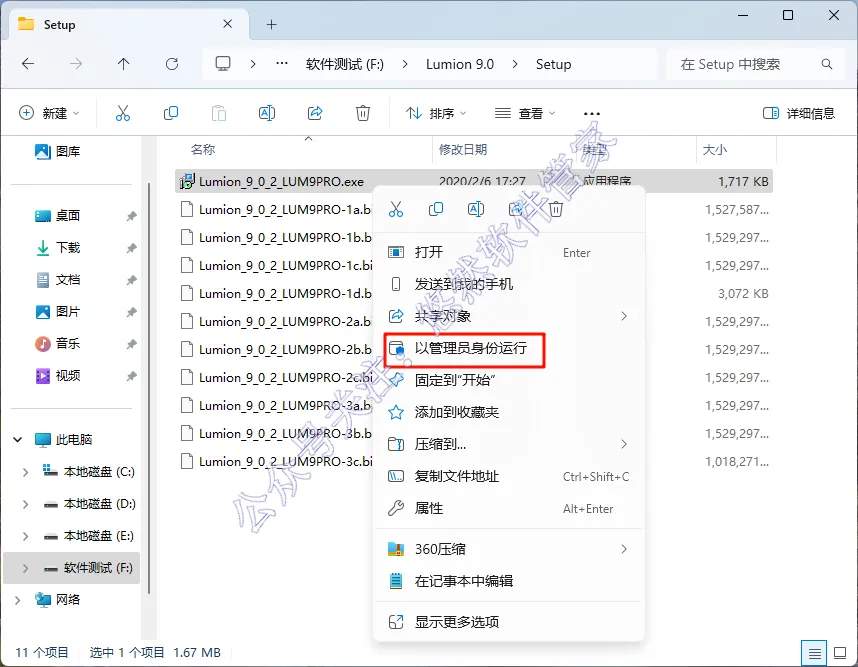Viewport: 858px width, 667px height.
Task: Open the address bar ellipsis menu
Action: click(282, 64)
